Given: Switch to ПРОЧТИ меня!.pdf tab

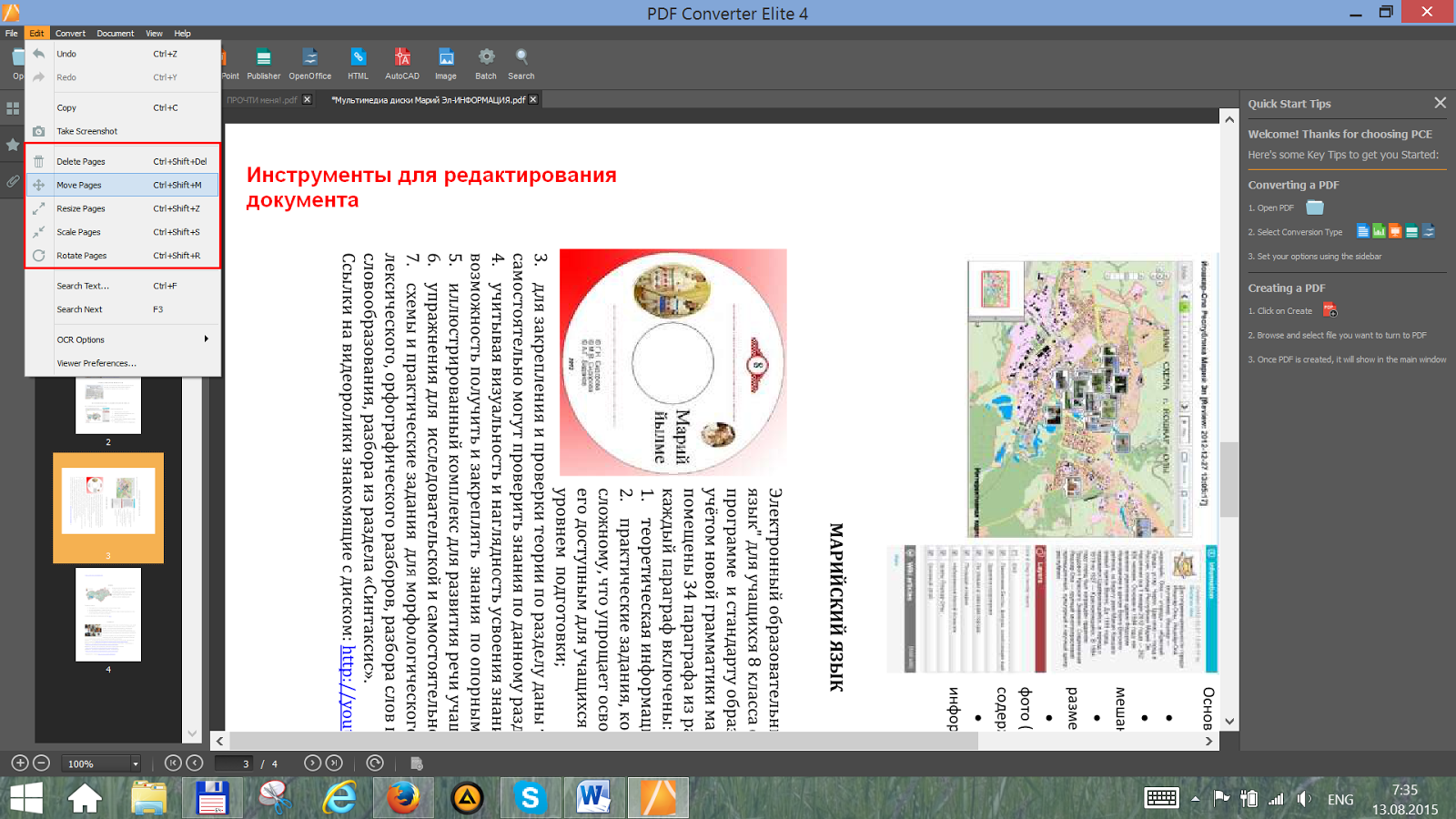Looking at the screenshot, I should tap(262, 100).
